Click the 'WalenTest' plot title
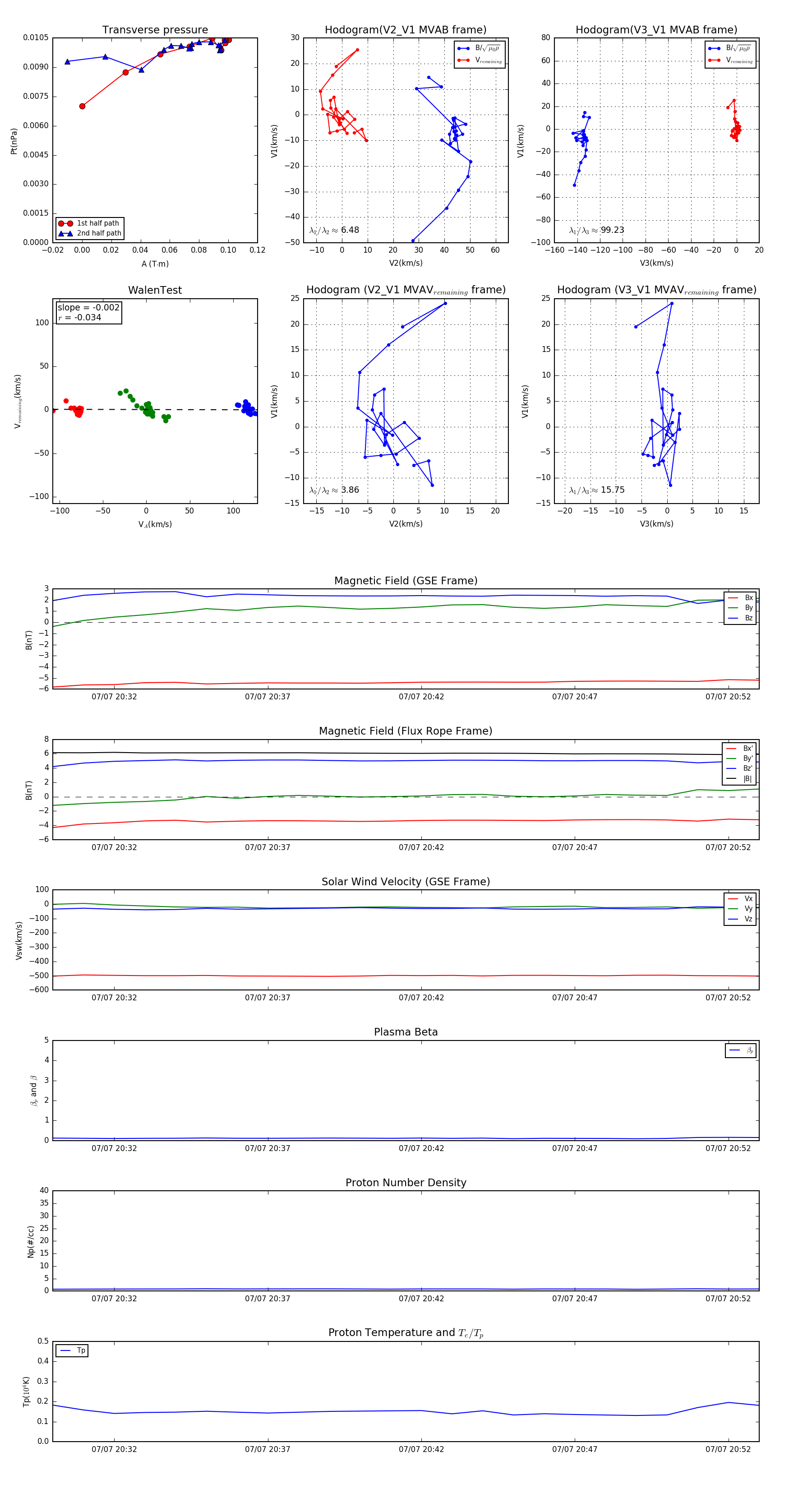812x1489 pixels. pos(155,290)
